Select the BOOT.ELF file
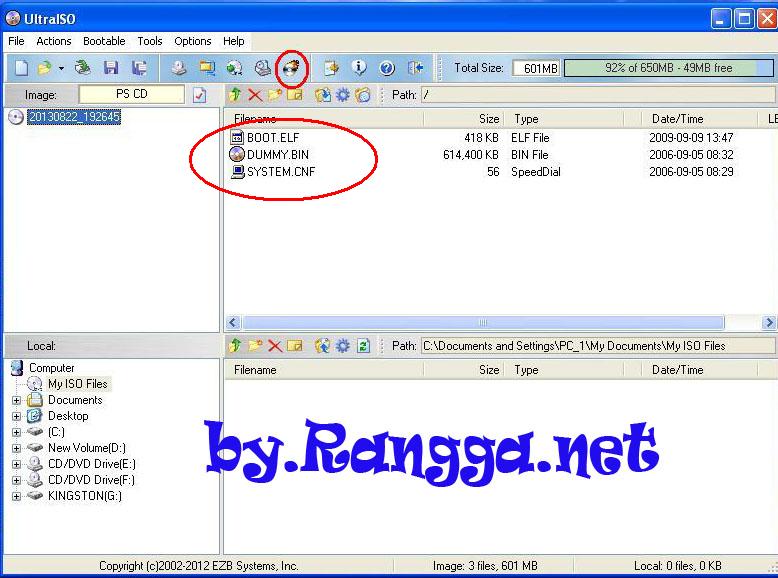 tap(273, 137)
